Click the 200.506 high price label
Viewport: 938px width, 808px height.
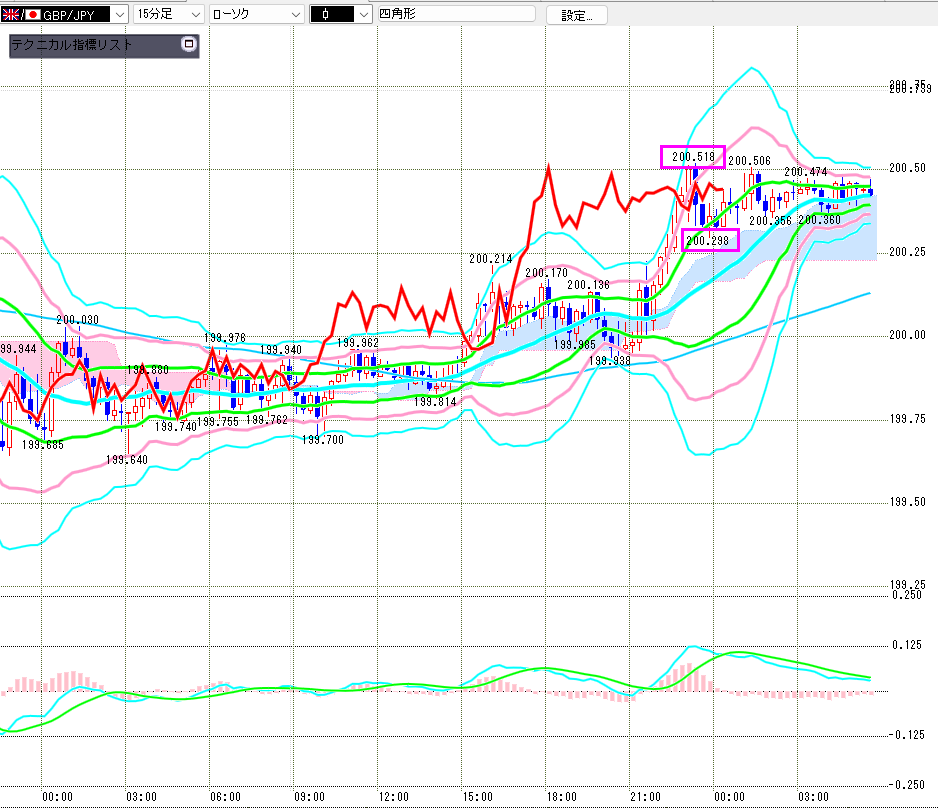[748, 161]
